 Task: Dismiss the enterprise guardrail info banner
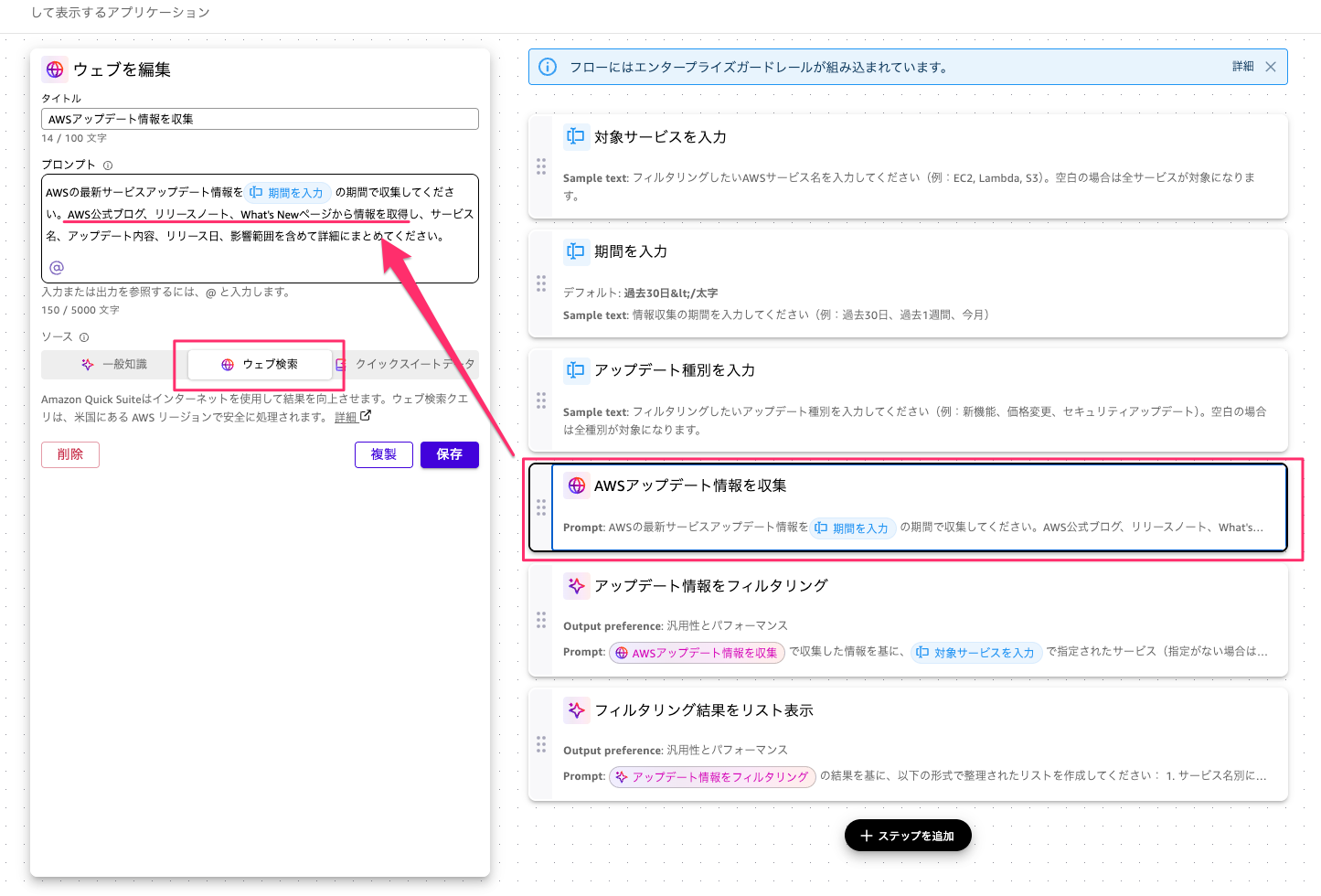[x=1271, y=67]
